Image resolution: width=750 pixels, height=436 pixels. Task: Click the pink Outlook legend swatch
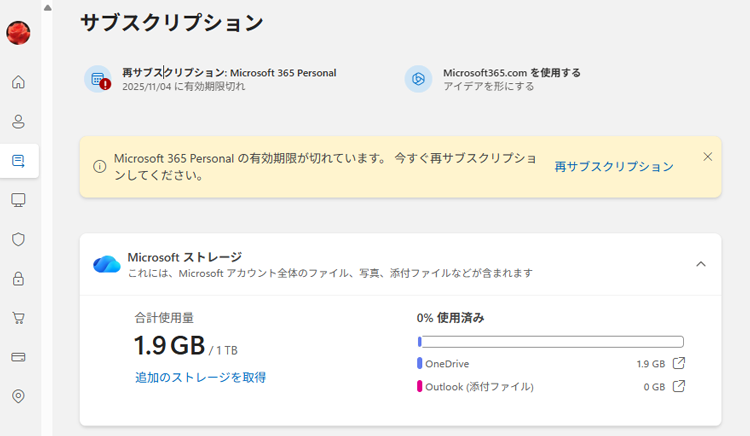(419, 386)
